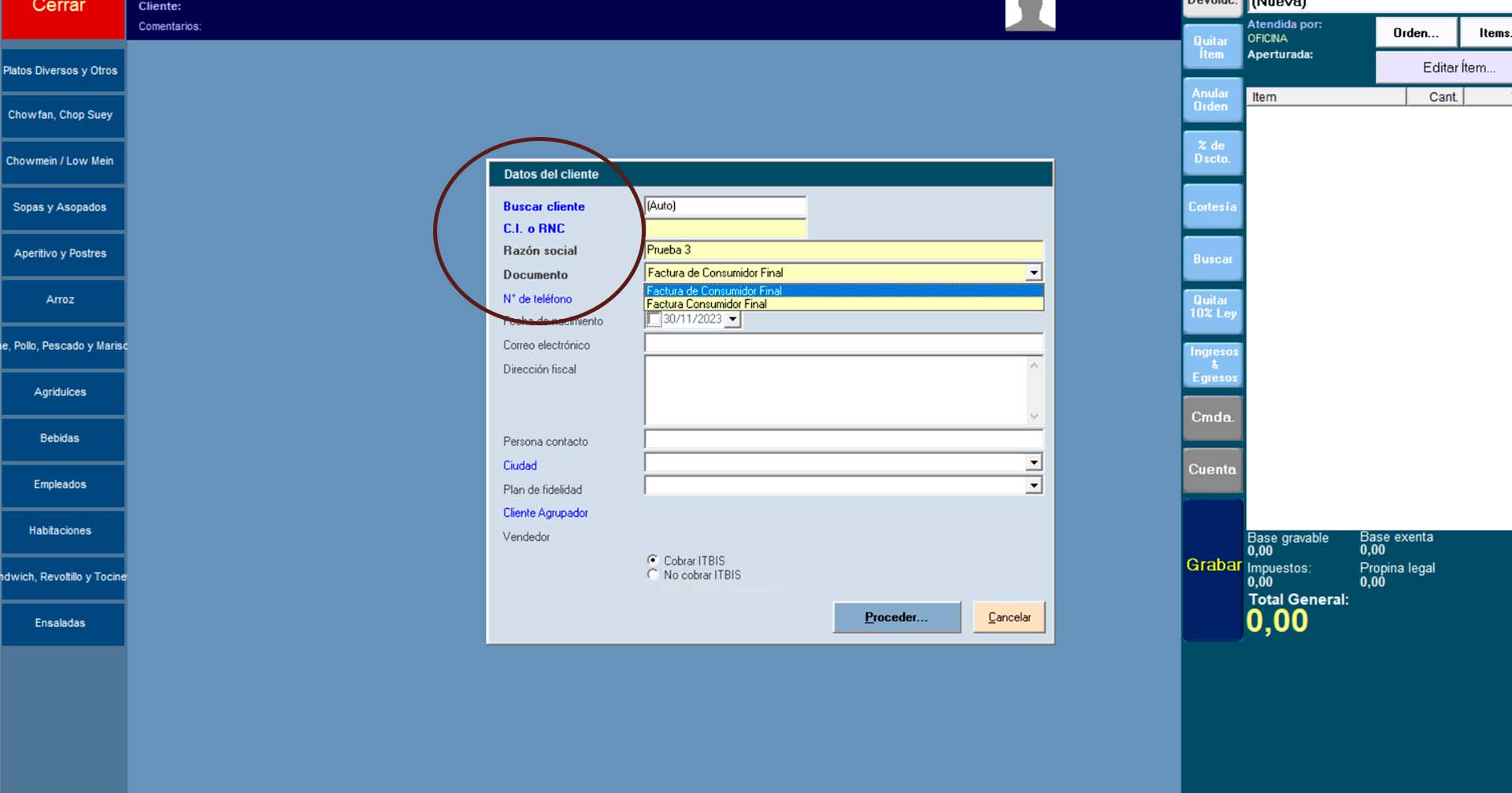Click the Anular Orden button
The width and height of the screenshot is (1512, 793).
(x=1211, y=100)
